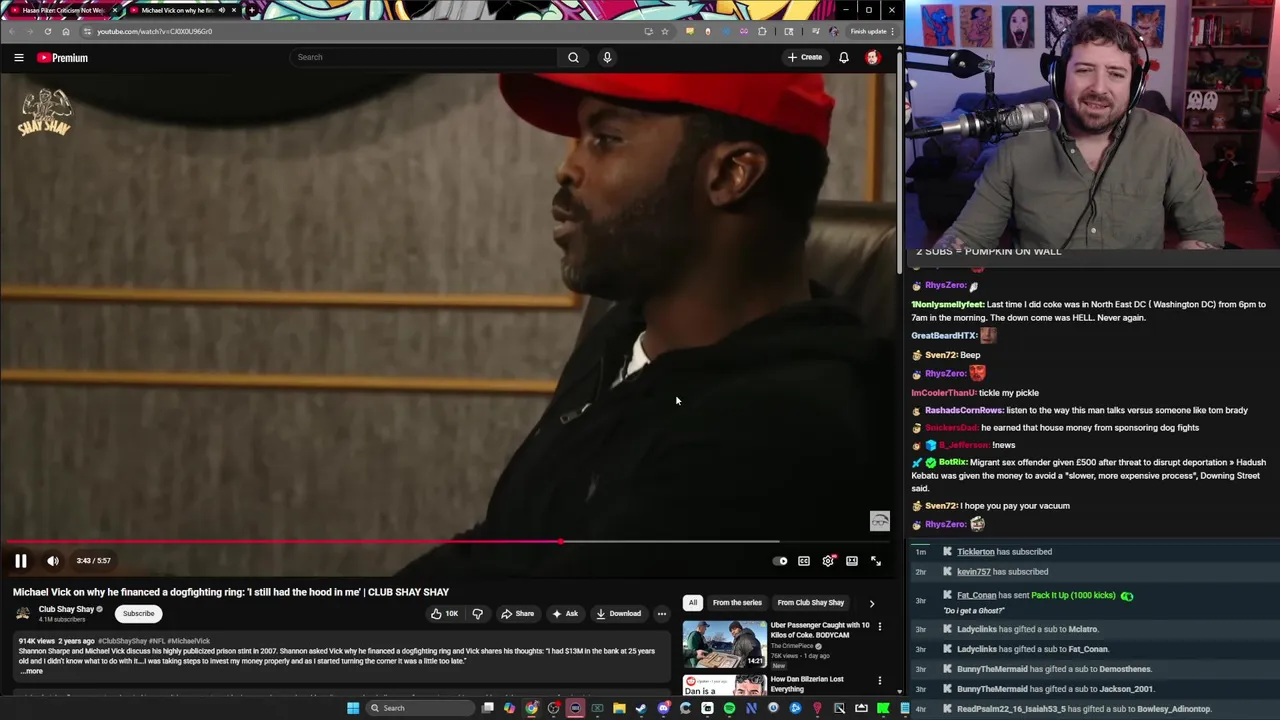Click the Club Shay Shay channel avatar
Image resolution: width=1280 pixels, height=720 pixels.
tap(23, 614)
